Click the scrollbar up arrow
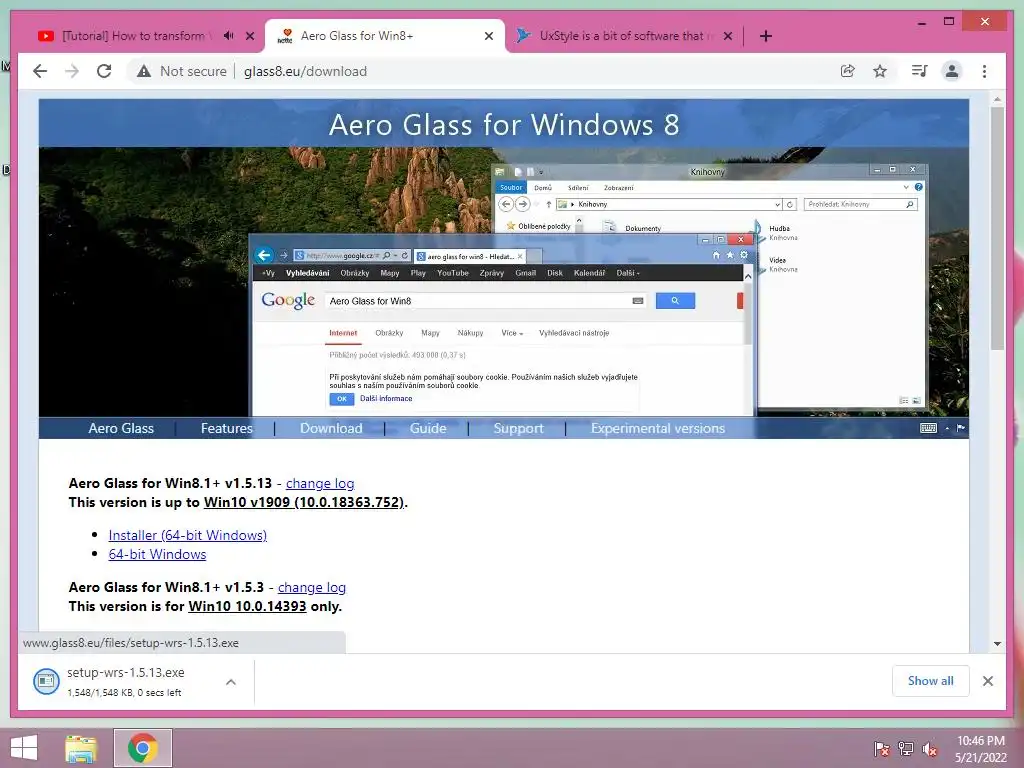The width and height of the screenshot is (1024, 768). 997,100
